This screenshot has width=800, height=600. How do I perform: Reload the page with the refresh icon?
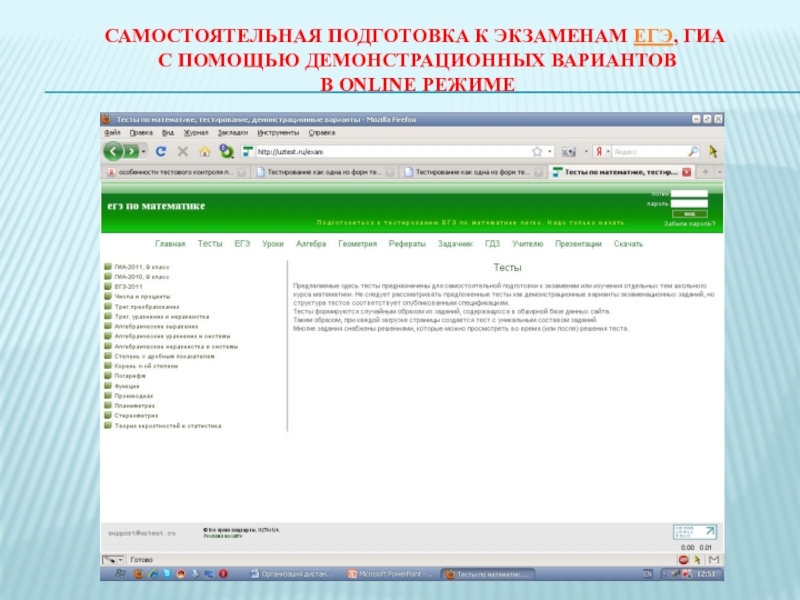pyautogui.click(x=161, y=152)
